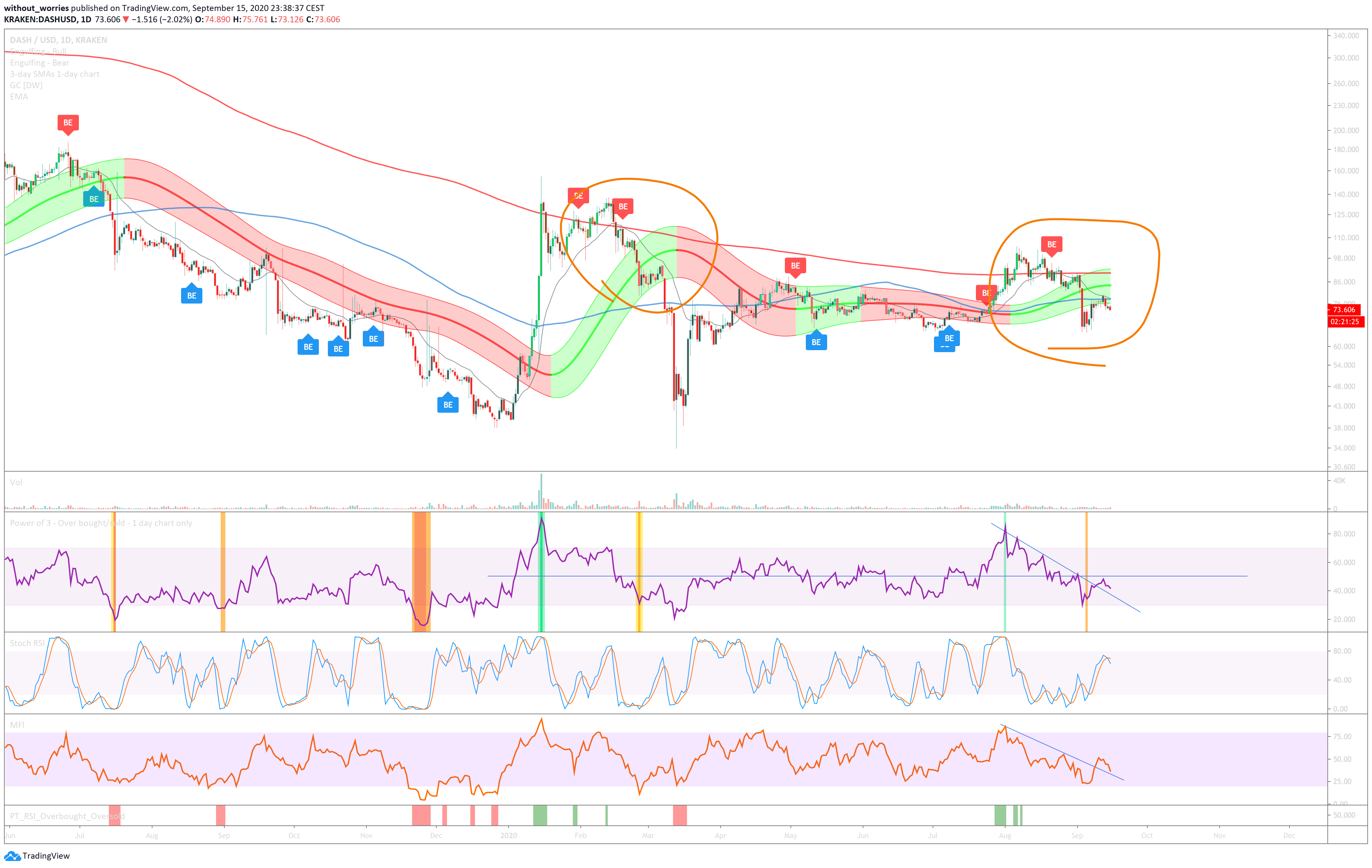1372x868 pixels.
Task: Click the 2020 label on the time axis
Action: click(x=508, y=835)
